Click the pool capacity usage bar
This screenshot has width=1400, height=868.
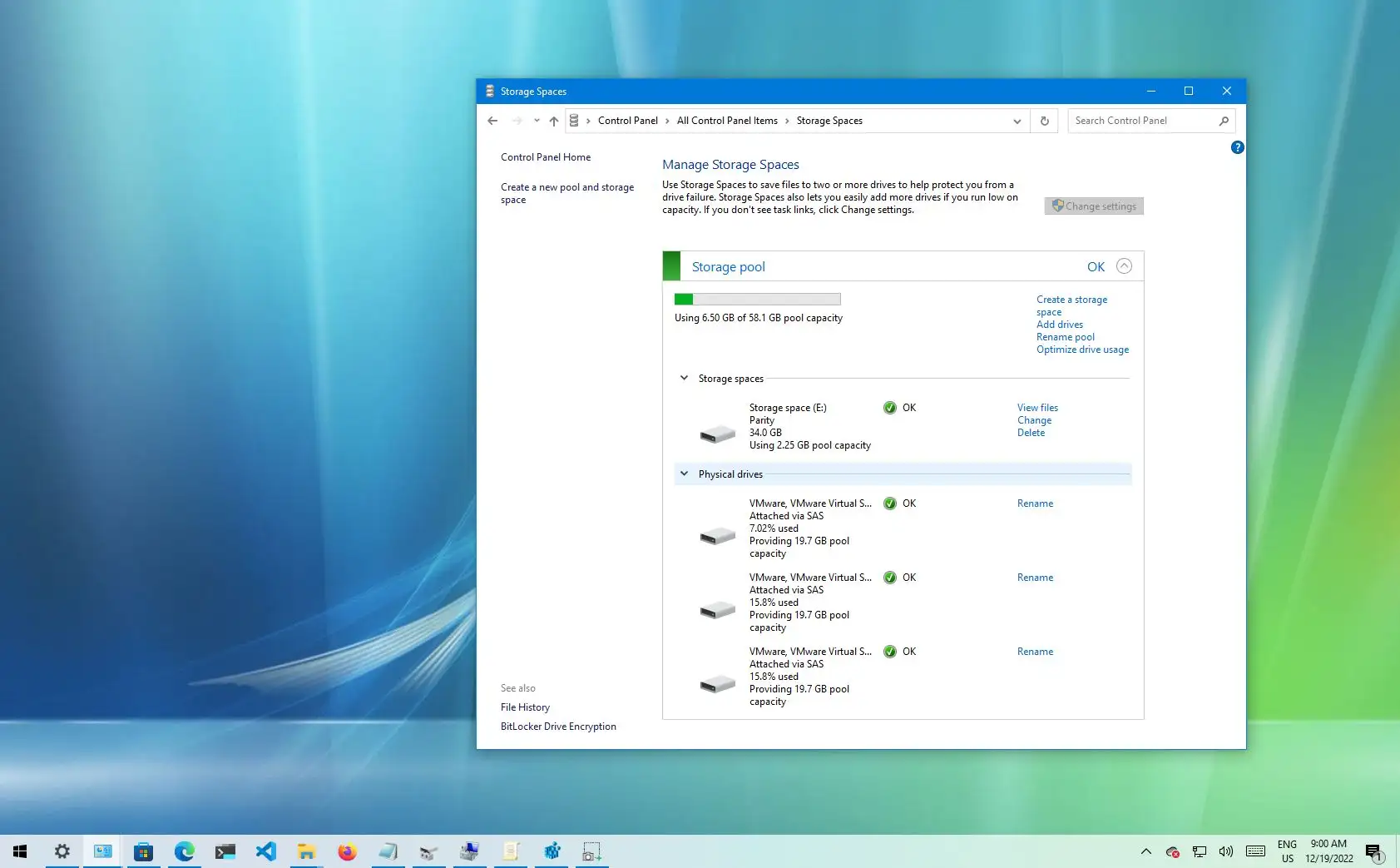(758, 299)
